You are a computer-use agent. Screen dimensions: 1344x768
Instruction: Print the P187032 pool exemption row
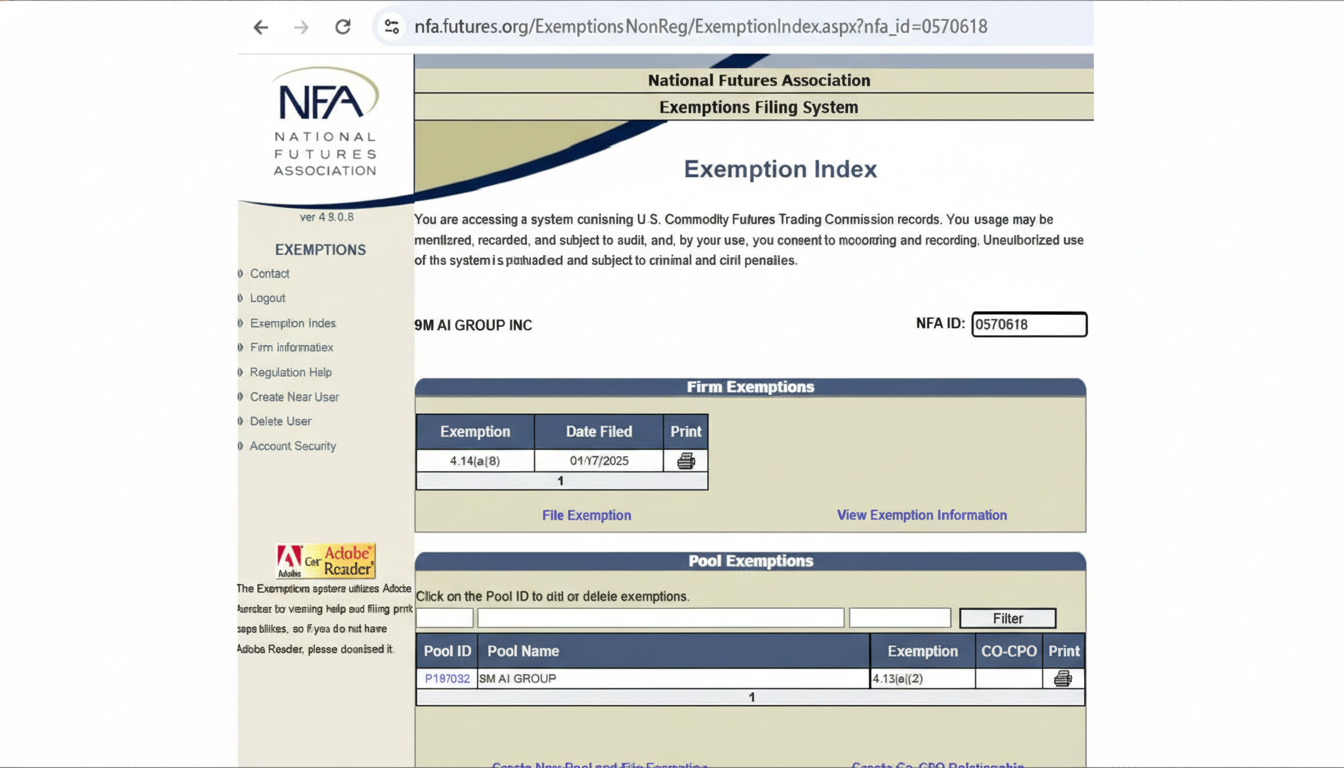pyautogui.click(x=1063, y=678)
